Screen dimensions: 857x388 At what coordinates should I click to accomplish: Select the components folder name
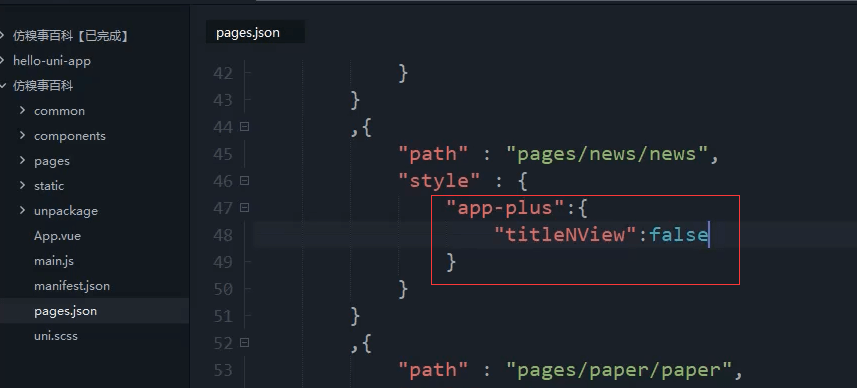click(69, 136)
